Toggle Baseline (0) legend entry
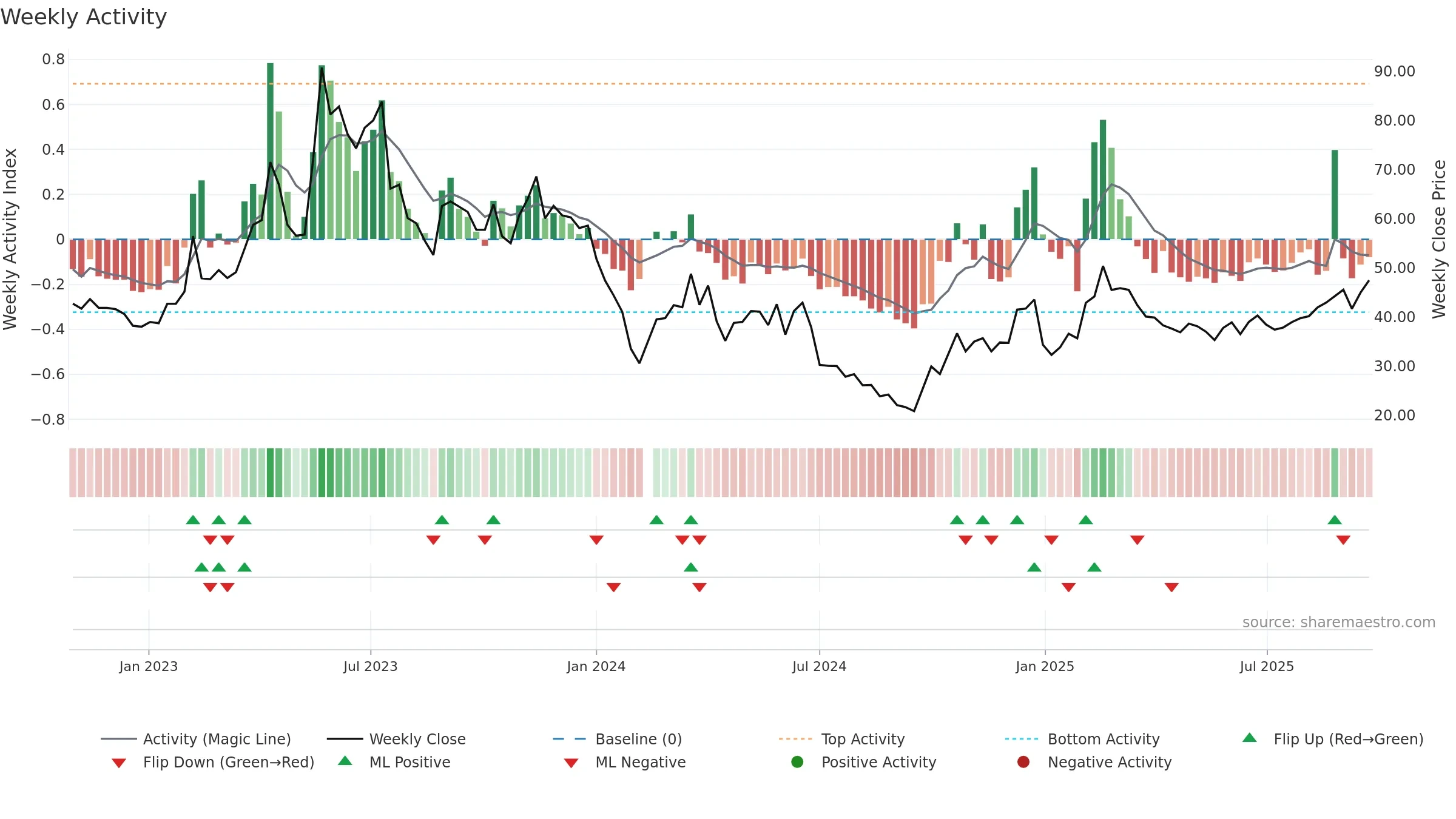This screenshot has width=1456, height=819. point(618,739)
